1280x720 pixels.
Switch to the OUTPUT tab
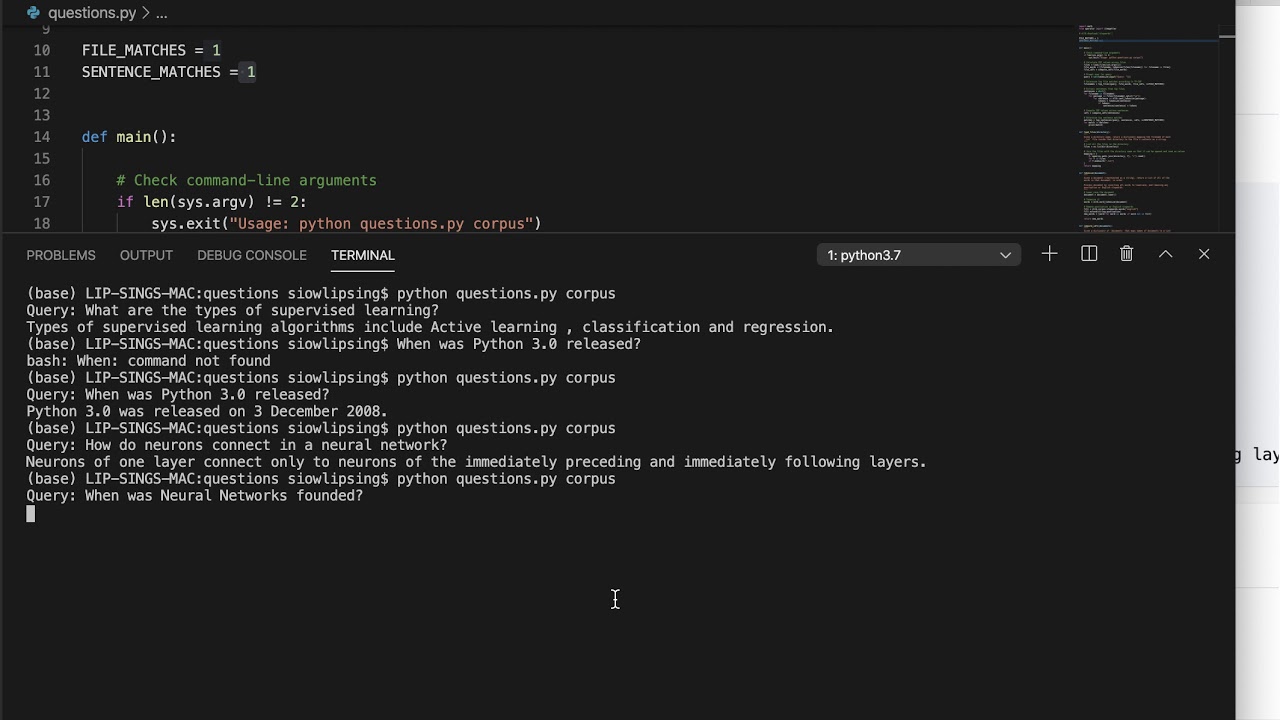point(146,255)
